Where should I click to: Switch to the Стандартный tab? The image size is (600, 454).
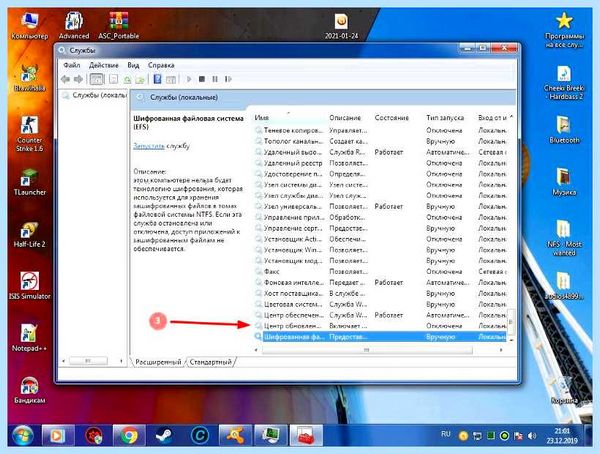210,362
